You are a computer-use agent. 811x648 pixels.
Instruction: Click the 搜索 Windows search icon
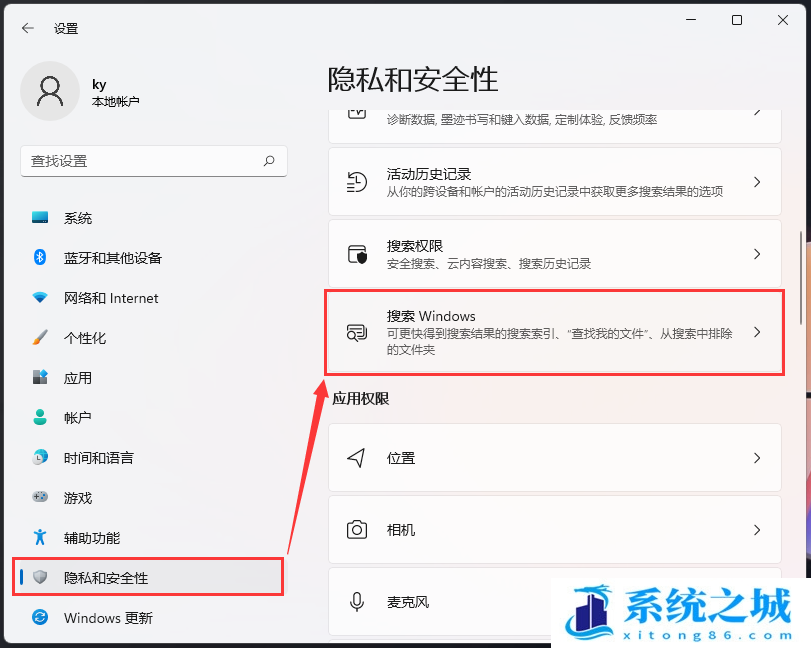pyautogui.click(x=357, y=333)
